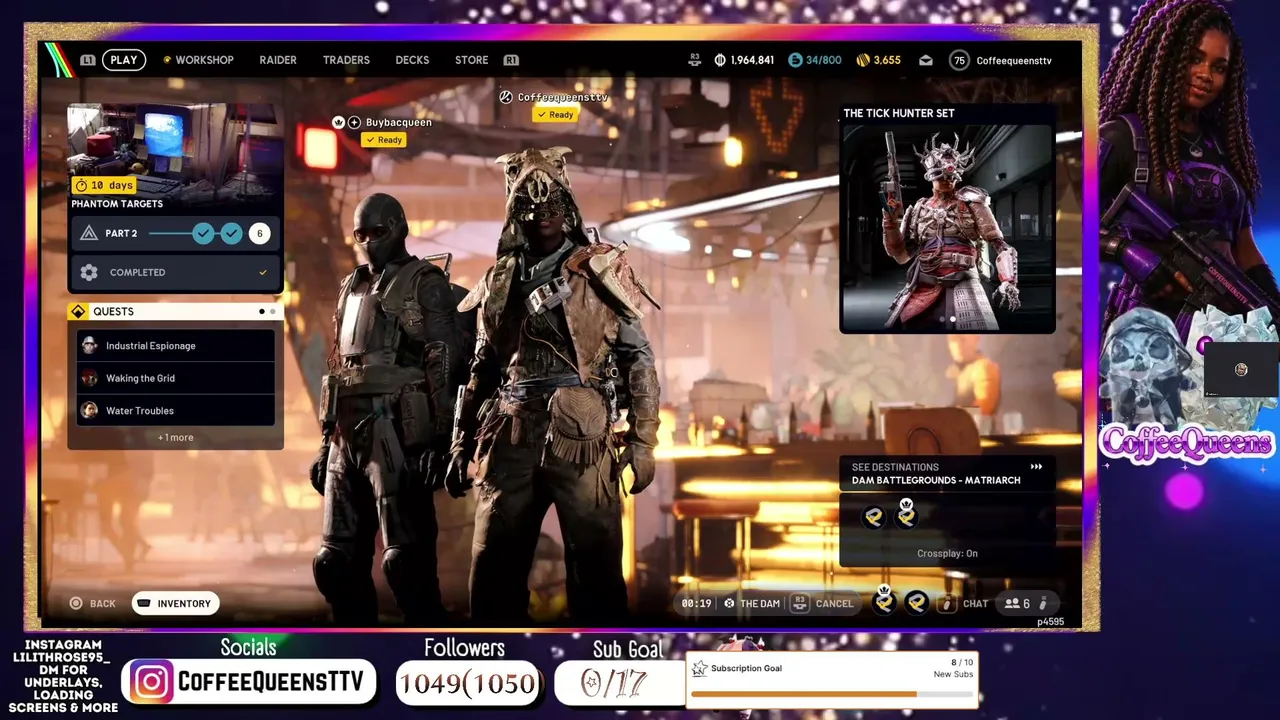Click the triple-arrow See Destinations icon

pyautogui.click(x=1036, y=467)
